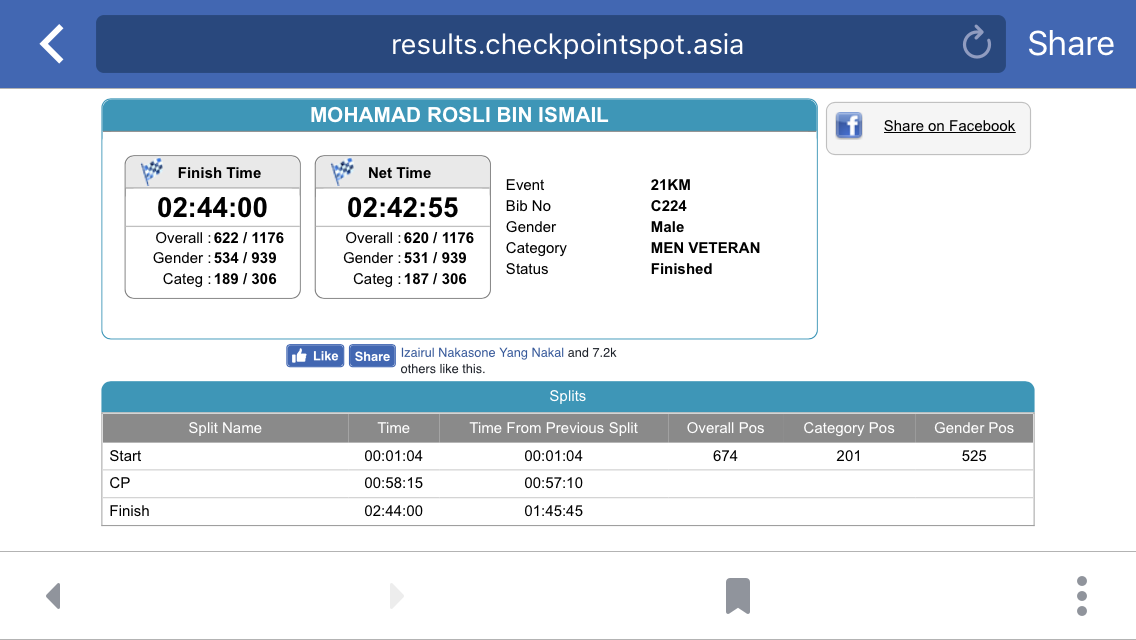Open Share on Facebook link
The image size is (1136, 640).
point(949,126)
